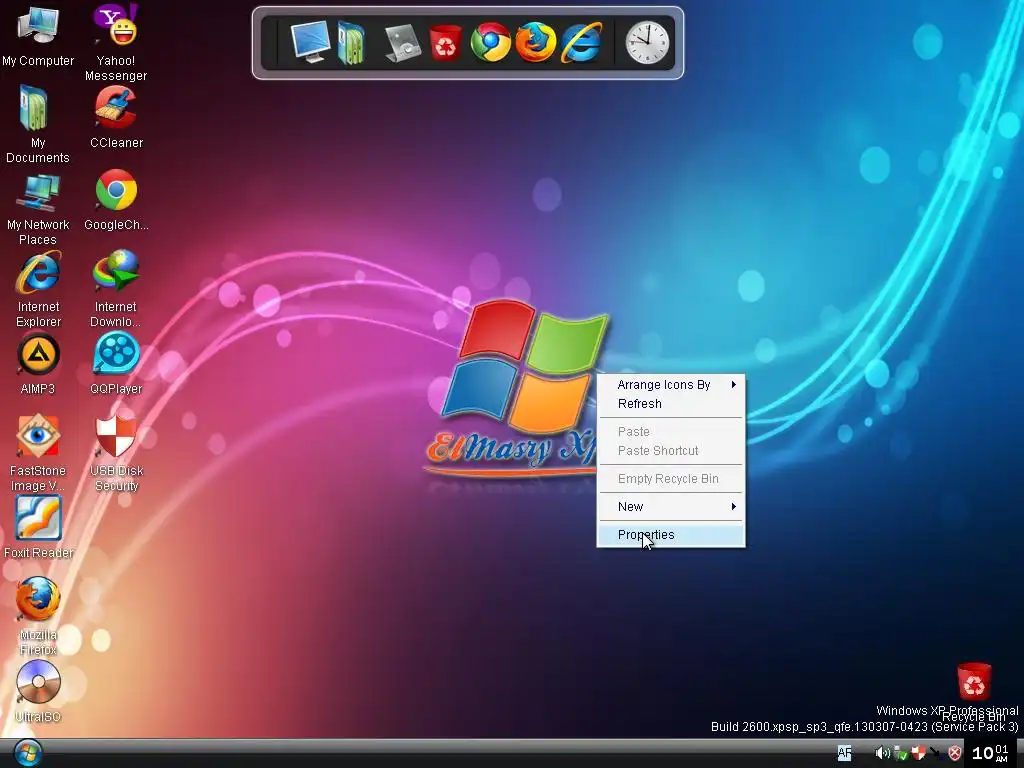The image size is (1024, 768).
Task: Select Internet Explorer desktop icon
Action: coord(39,290)
